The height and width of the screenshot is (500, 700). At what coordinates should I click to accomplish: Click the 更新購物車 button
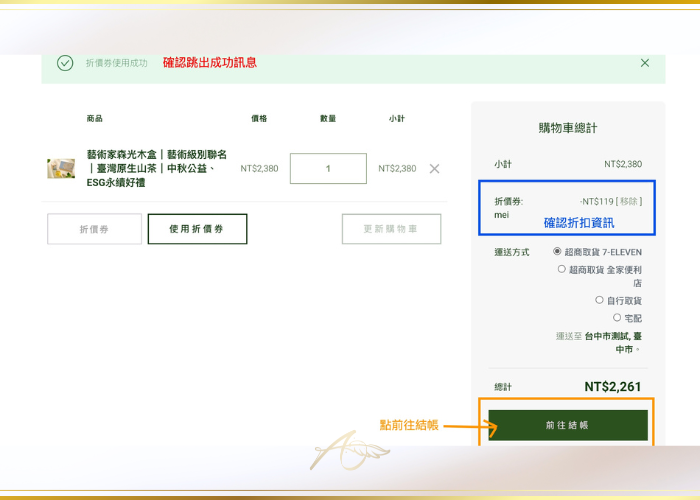tap(391, 229)
